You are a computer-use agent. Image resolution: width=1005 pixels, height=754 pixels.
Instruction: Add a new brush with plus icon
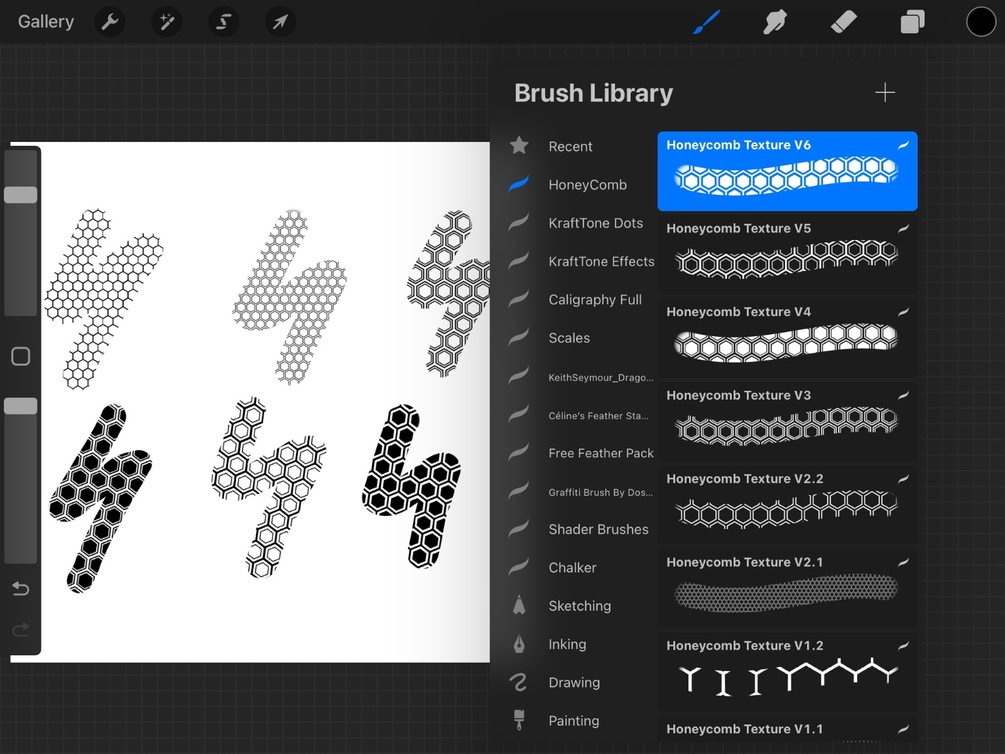[885, 92]
